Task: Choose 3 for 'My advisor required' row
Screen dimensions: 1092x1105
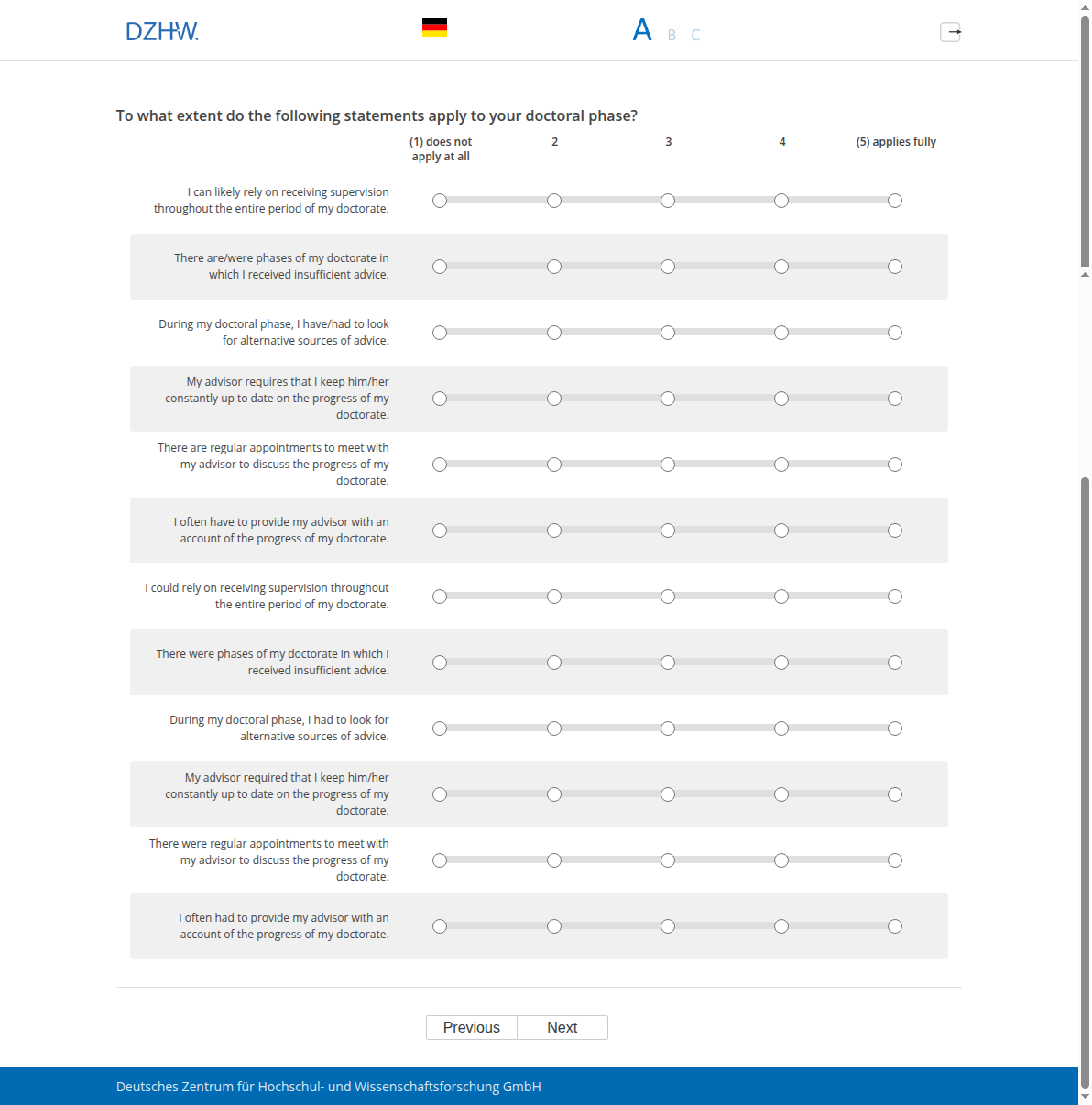Action: [668, 794]
